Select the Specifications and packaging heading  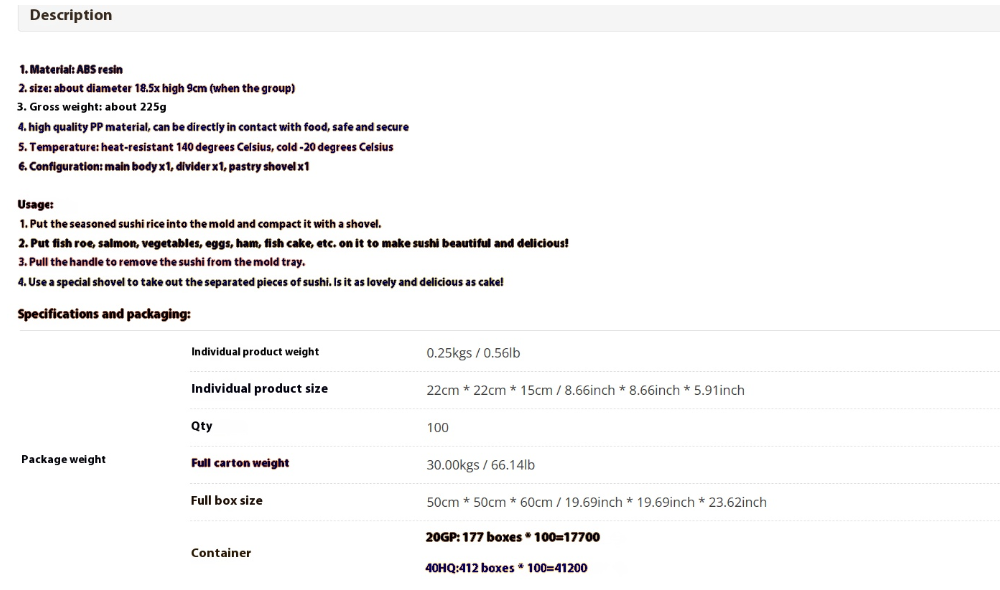[104, 314]
